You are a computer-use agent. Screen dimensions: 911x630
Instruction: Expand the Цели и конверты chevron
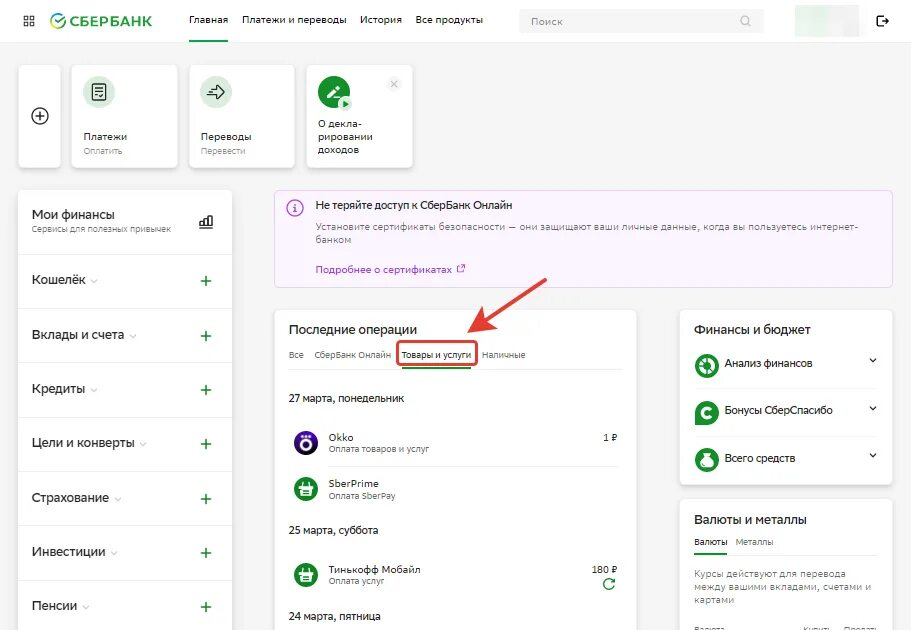click(x=143, y=445)
